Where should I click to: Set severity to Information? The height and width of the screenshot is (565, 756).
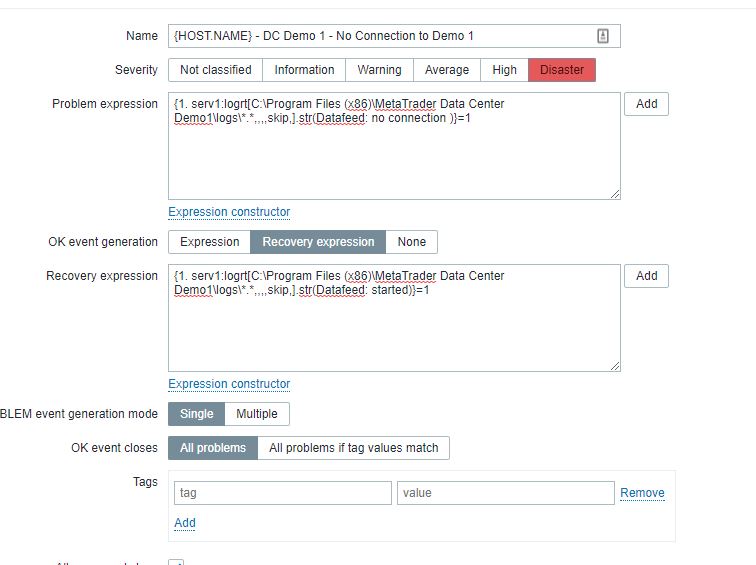click(x=304, y=70)
